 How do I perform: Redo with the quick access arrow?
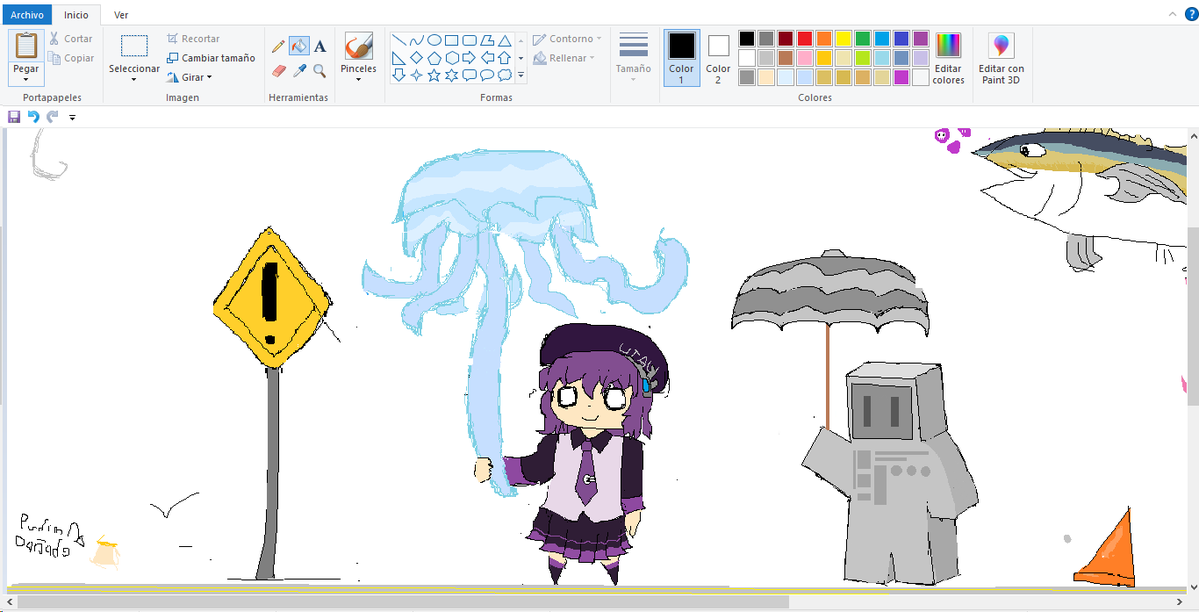click(52, 116)
